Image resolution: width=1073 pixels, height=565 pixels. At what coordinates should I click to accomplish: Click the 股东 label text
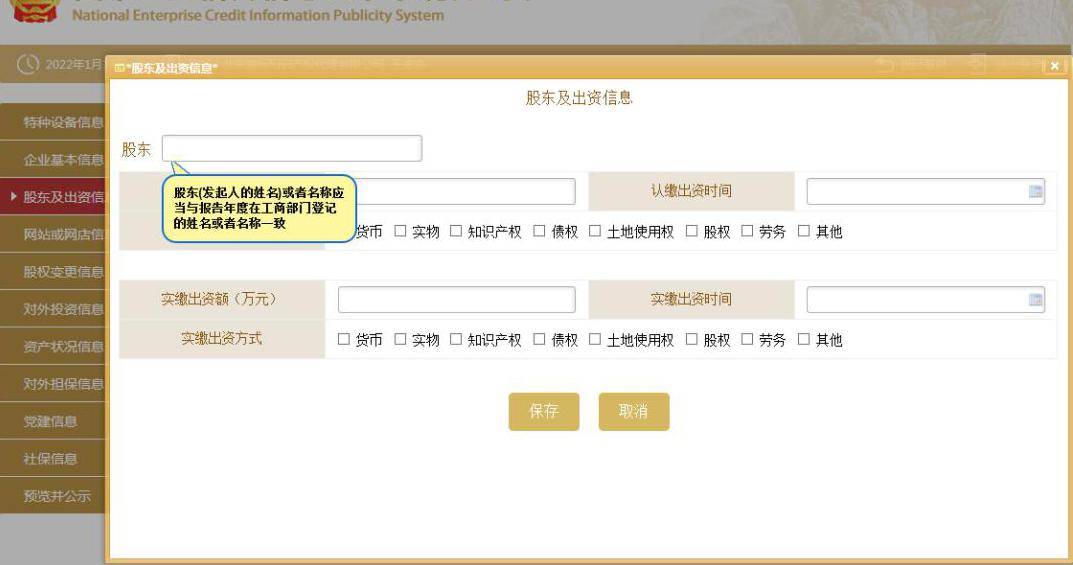(x=135, y=149)
